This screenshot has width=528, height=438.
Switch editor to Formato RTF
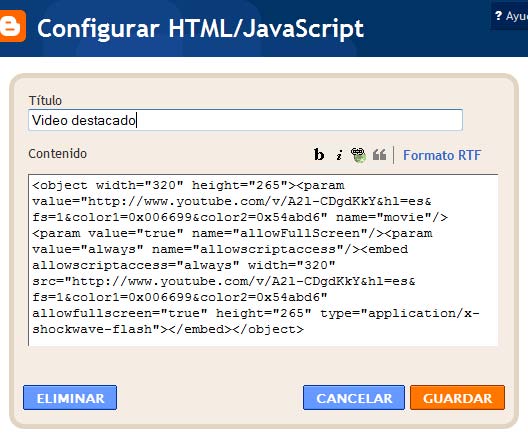click(442, 155)
